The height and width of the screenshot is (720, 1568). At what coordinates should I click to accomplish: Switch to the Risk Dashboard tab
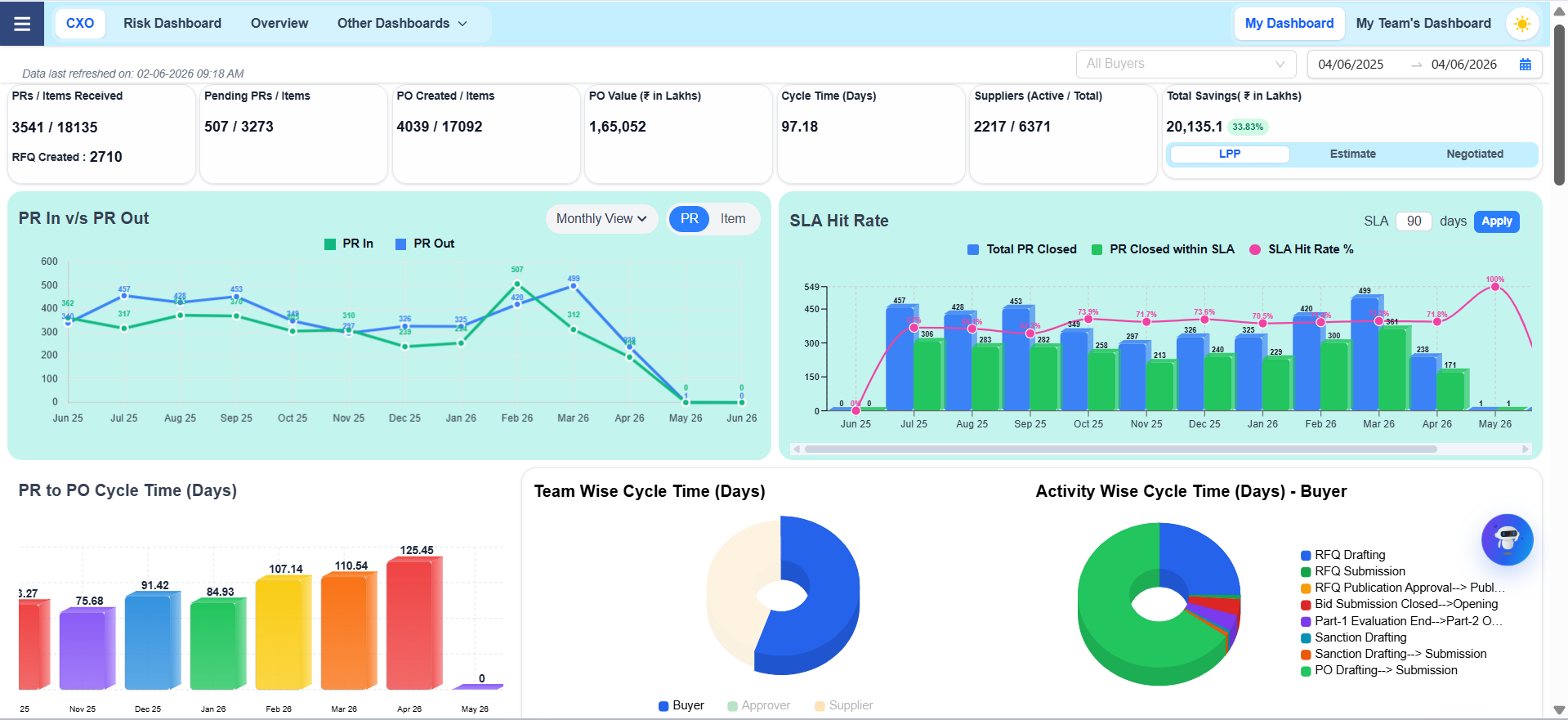pos(172,24)
